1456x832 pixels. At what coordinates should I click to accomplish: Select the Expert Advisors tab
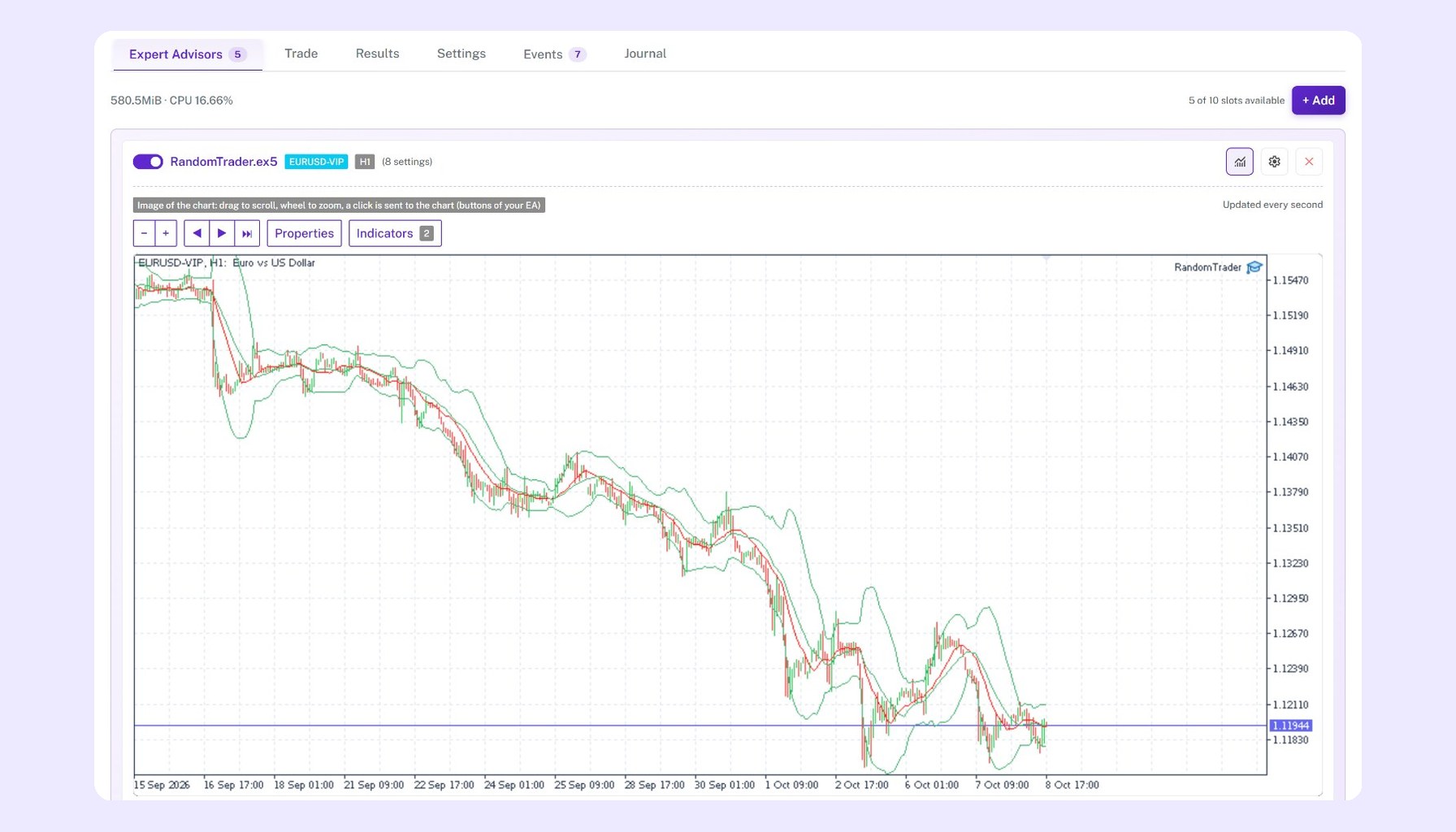(x=187, y=54)
